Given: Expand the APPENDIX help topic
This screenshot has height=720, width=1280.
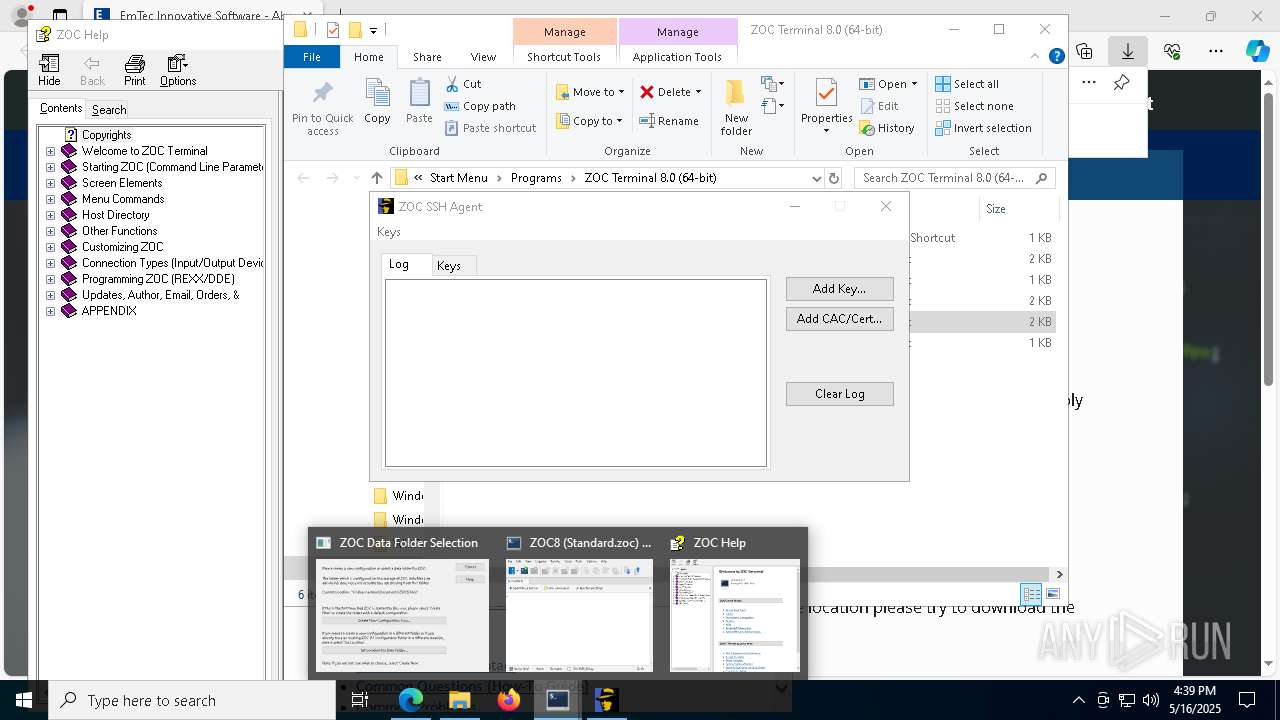Looking at the screenshot, I should (50, 311).
